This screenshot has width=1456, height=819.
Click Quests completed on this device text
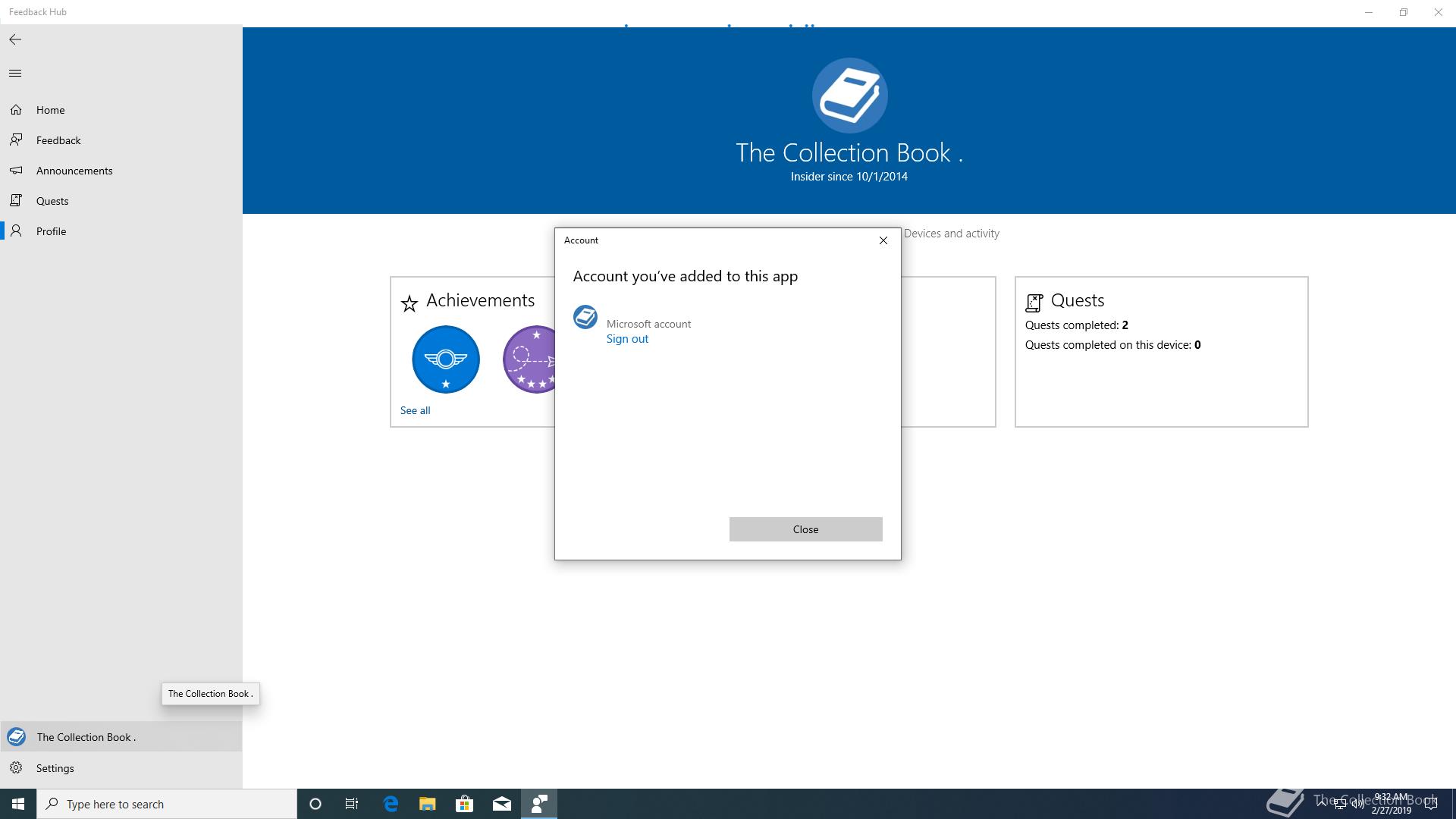(1112, 345)
